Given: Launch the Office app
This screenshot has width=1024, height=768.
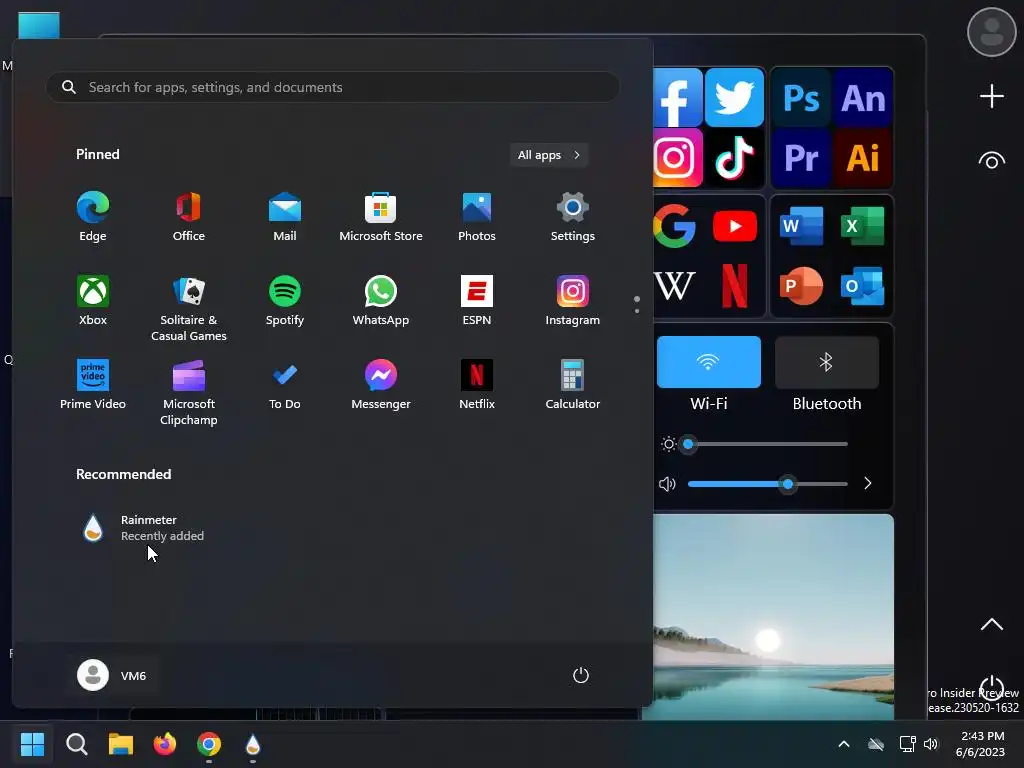Looking at the screenshot, I should pyautogui.click(x=189, y=217).
